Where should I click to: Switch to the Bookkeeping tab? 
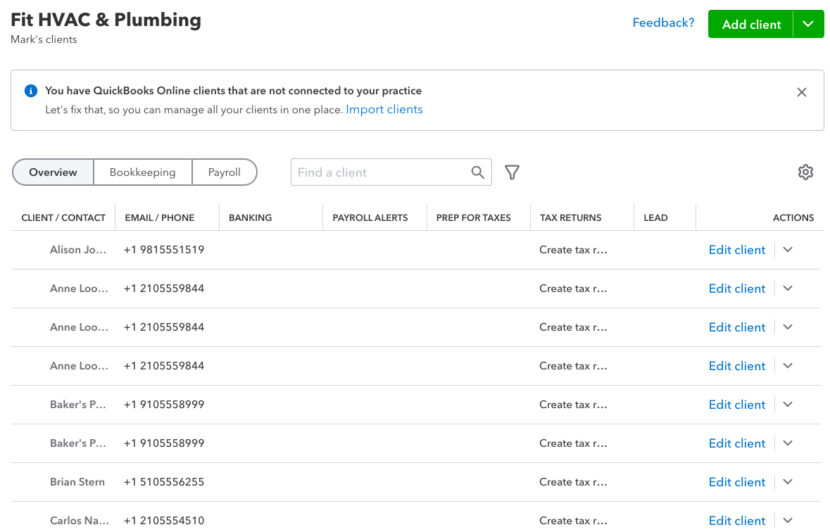point(142,172)
